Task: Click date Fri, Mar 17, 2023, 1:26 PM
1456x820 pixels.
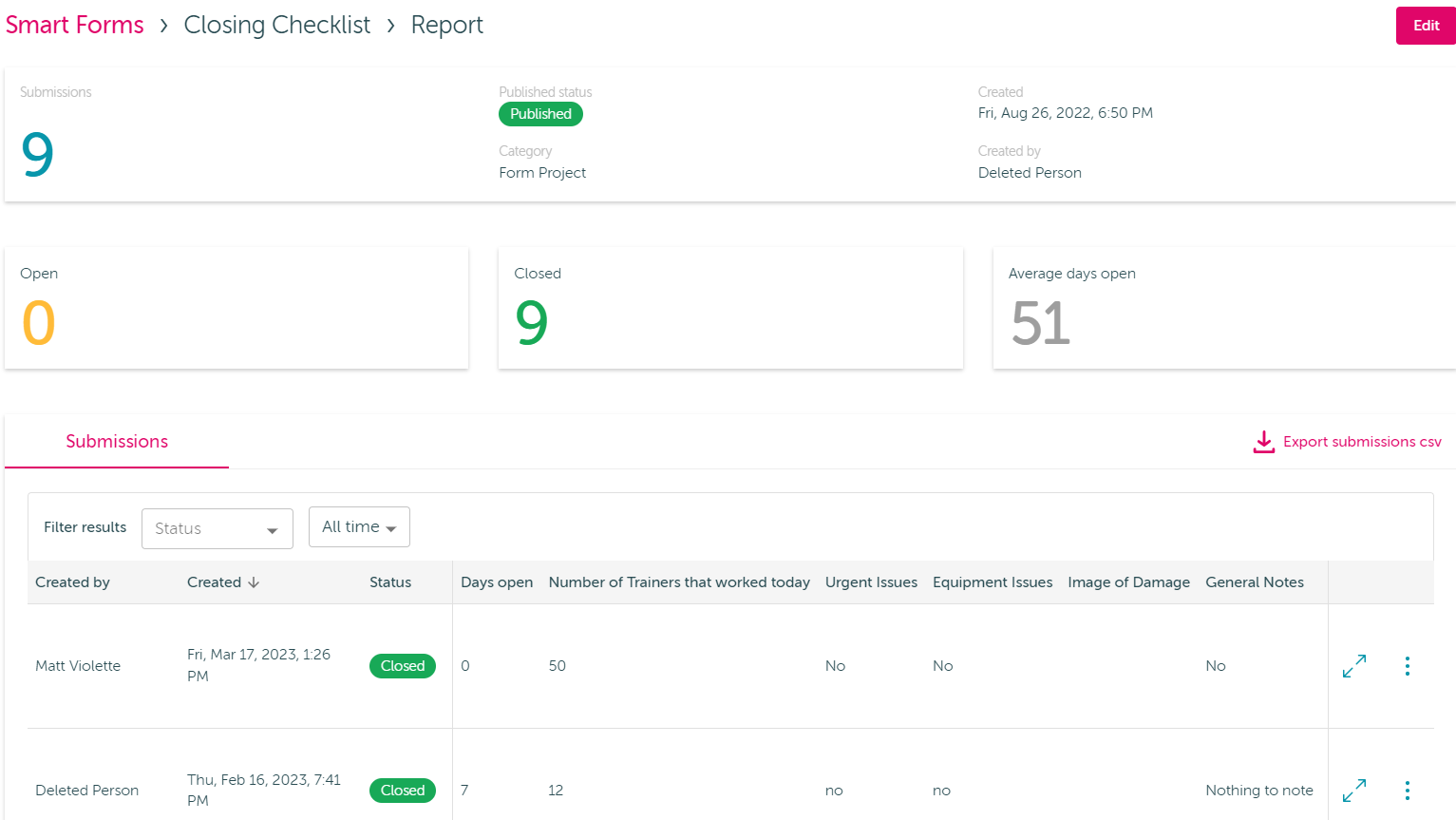Action: pos(258,665)
